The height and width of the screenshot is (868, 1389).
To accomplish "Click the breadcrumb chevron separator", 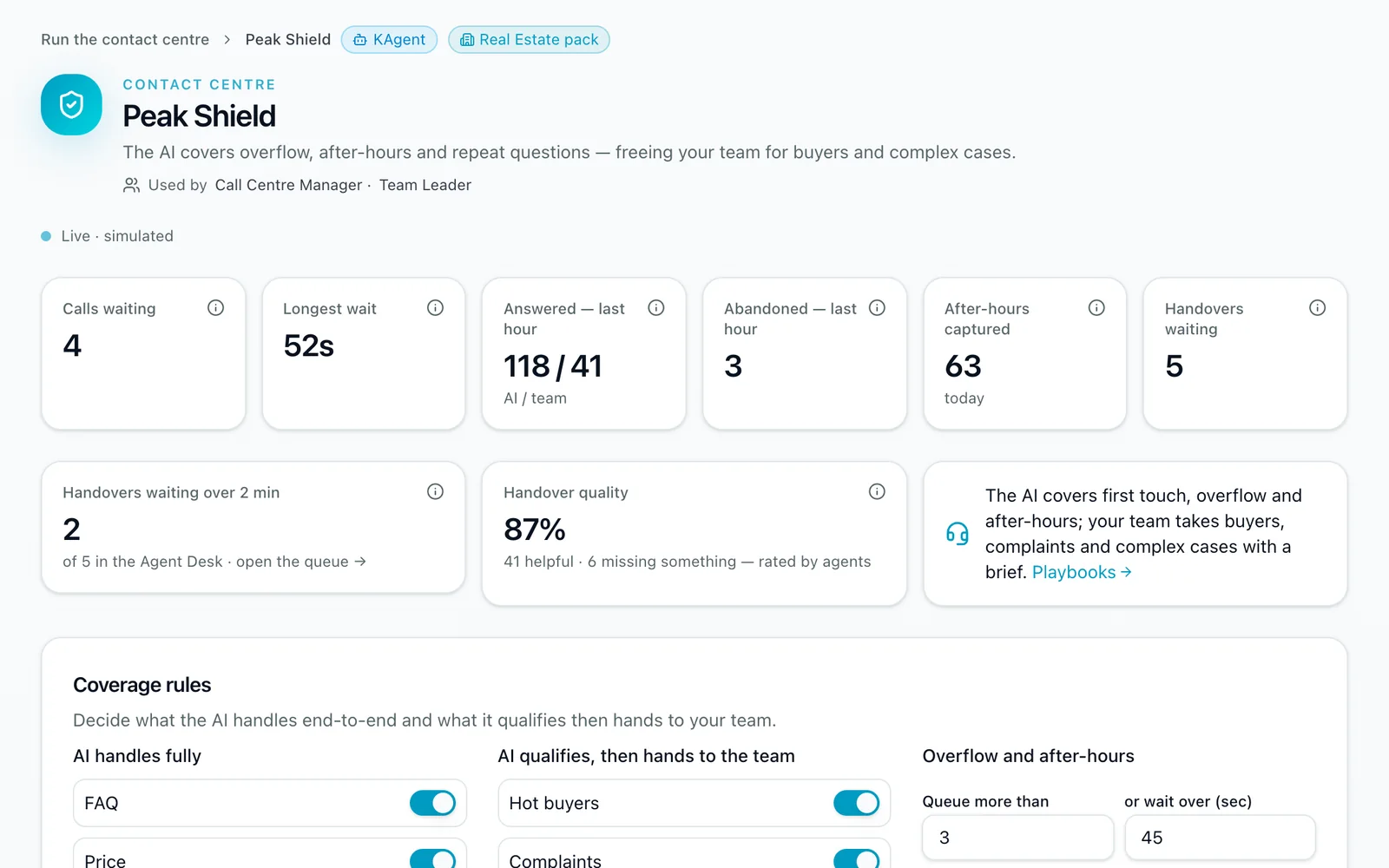I will click(227, 40).
